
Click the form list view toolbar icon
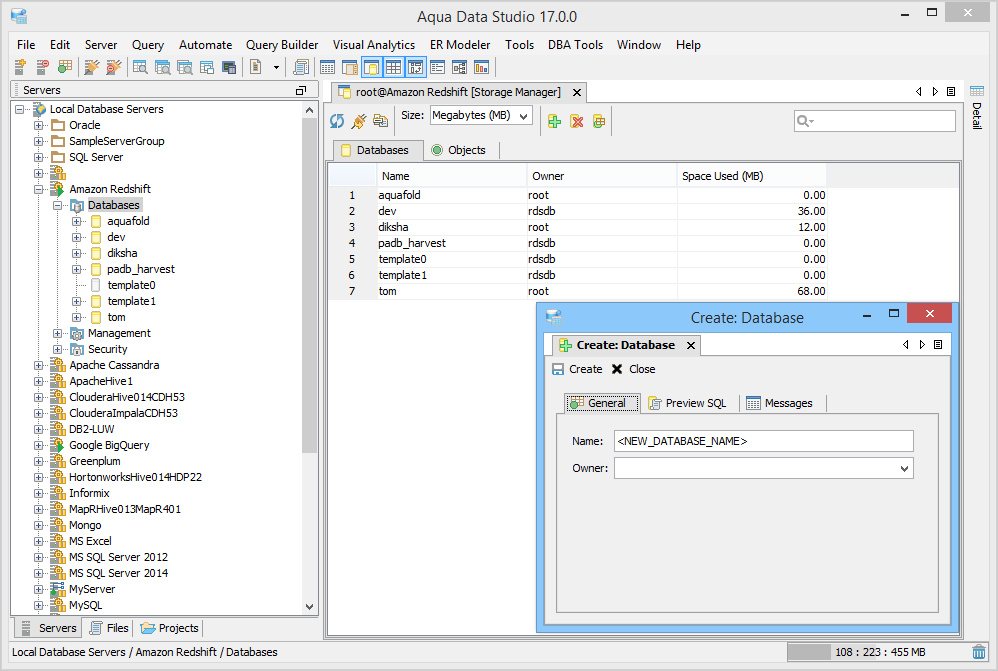point(437,67)
